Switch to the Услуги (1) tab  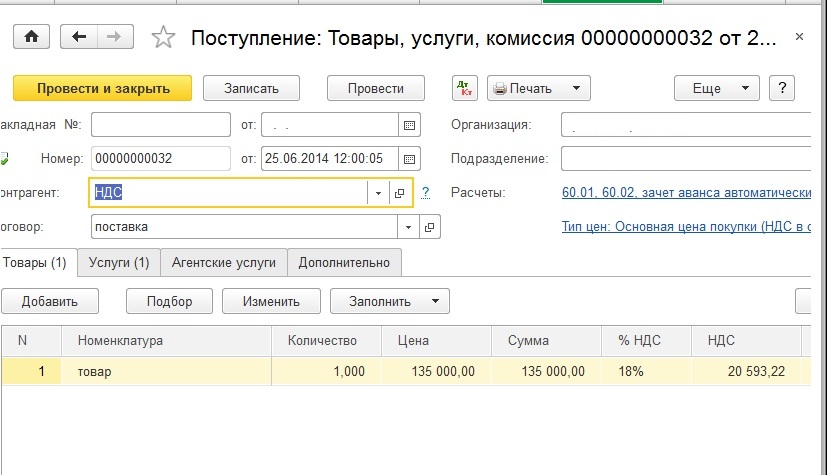(x=118, y=262)
